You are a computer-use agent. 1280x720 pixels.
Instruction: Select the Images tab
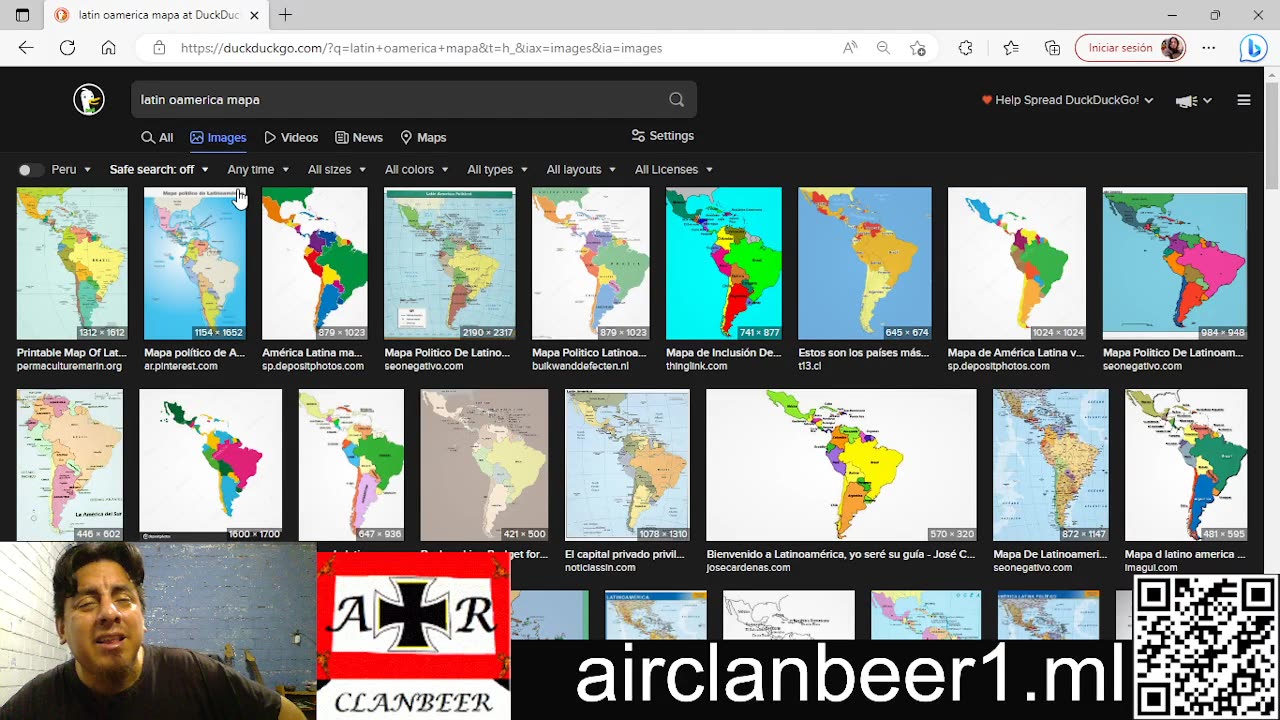218,138
